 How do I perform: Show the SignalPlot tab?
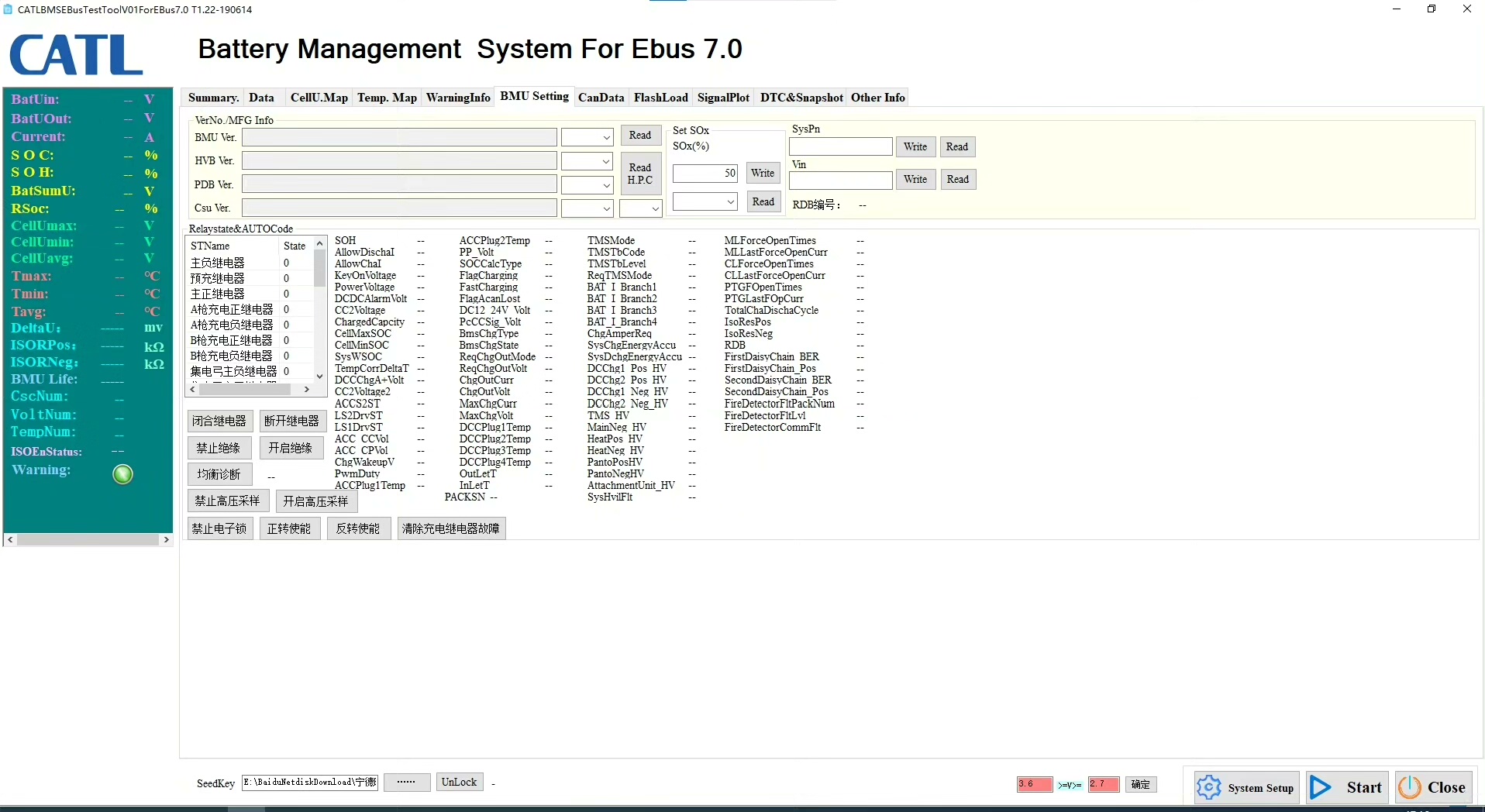click(x=723, y=98)
